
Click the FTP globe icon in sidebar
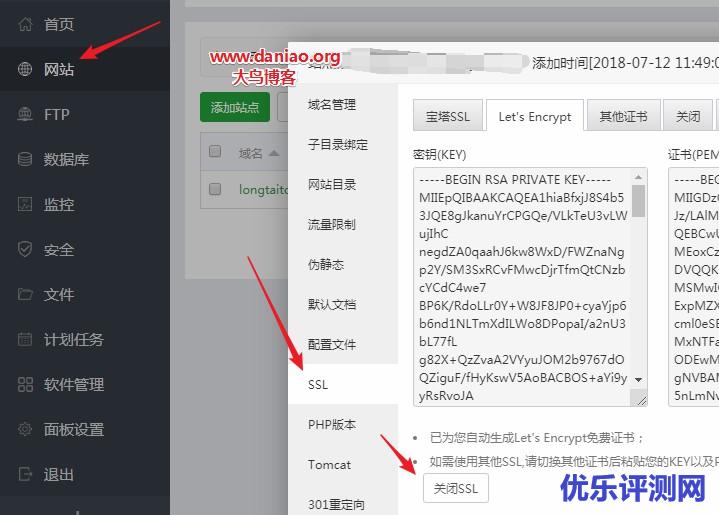coord(25,114)
